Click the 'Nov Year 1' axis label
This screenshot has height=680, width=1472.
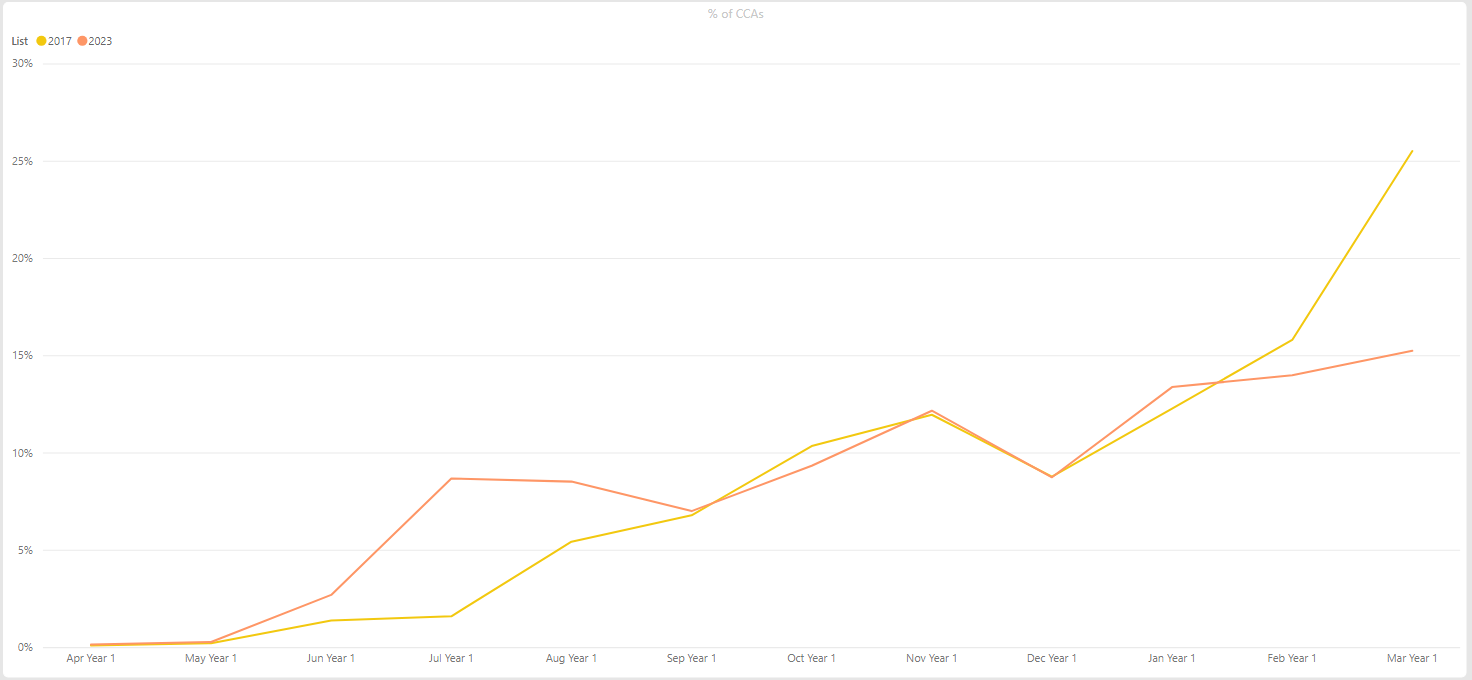931,658
